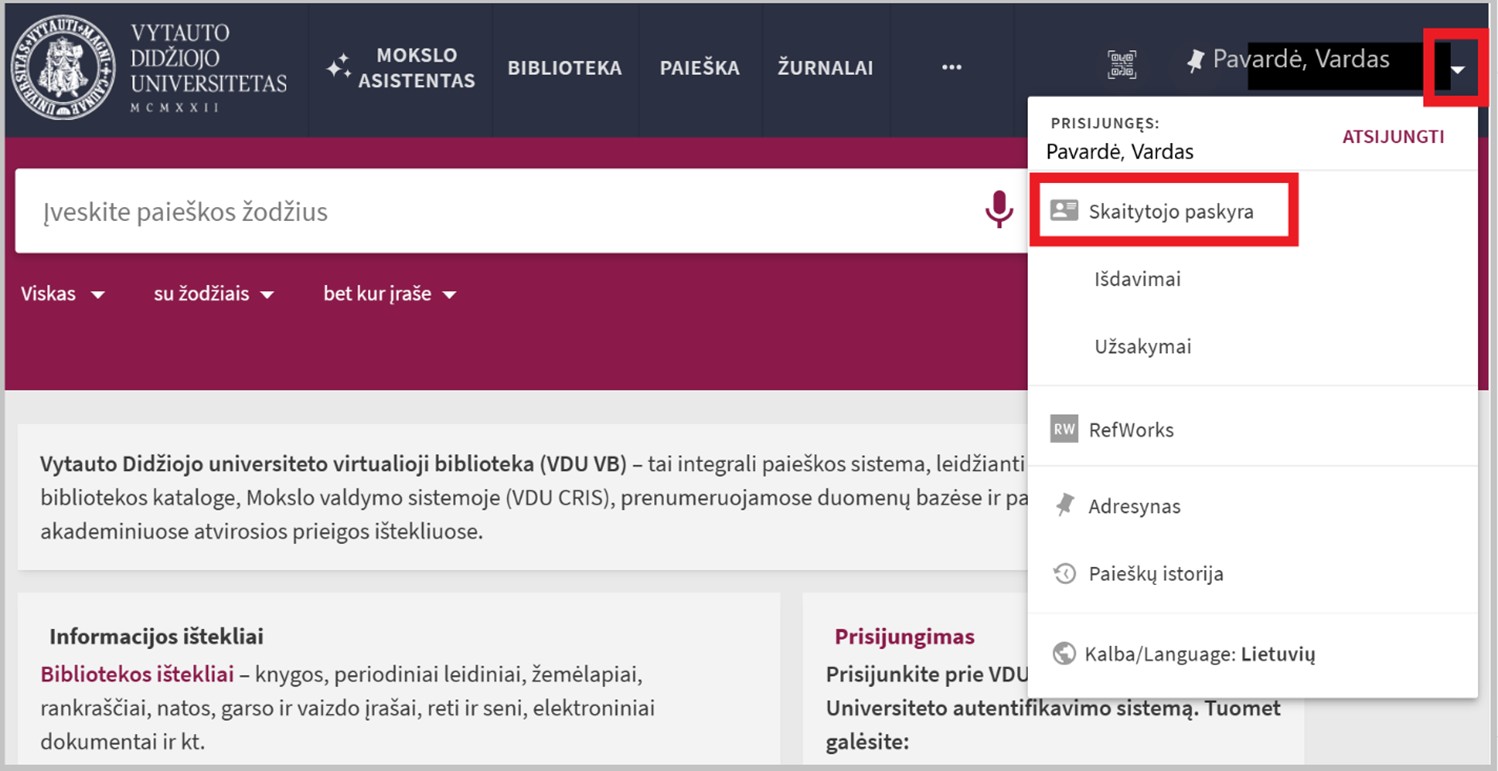Expand the Viskas search scope dropdown
The image size is (1498, 771).
click(63, 294)
